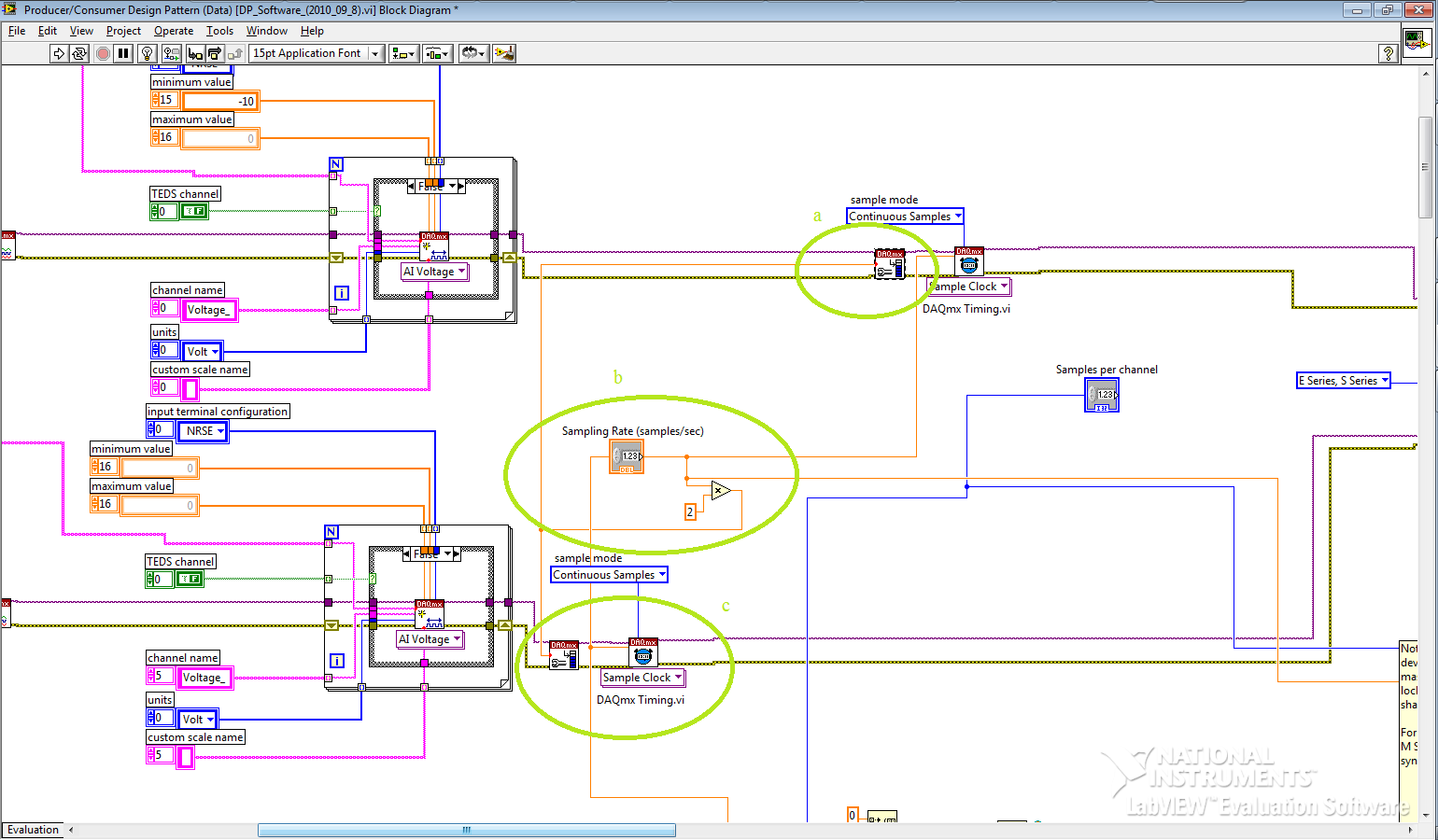Select upper DAQmx Create Channel node
This screenshot has width=1438, height=840.
coord(434,246)
